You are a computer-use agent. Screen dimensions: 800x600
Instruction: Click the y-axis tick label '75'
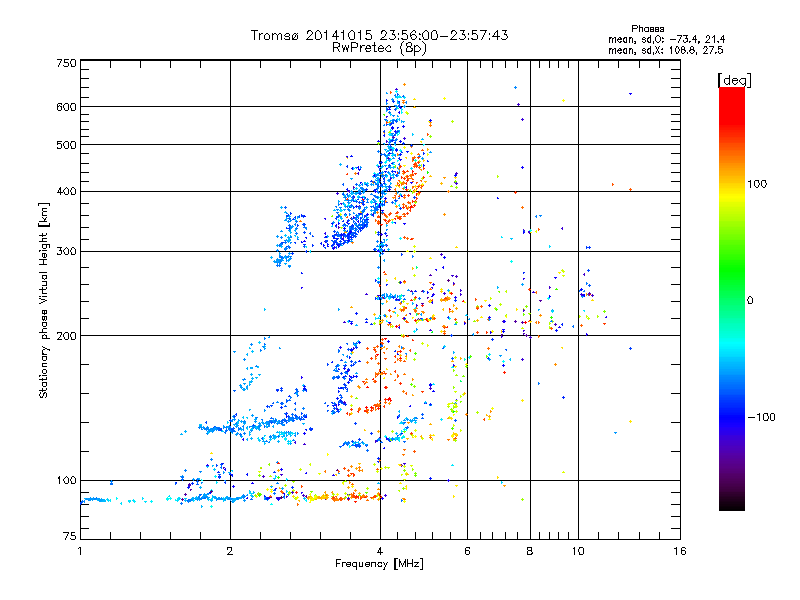point(70,536)
